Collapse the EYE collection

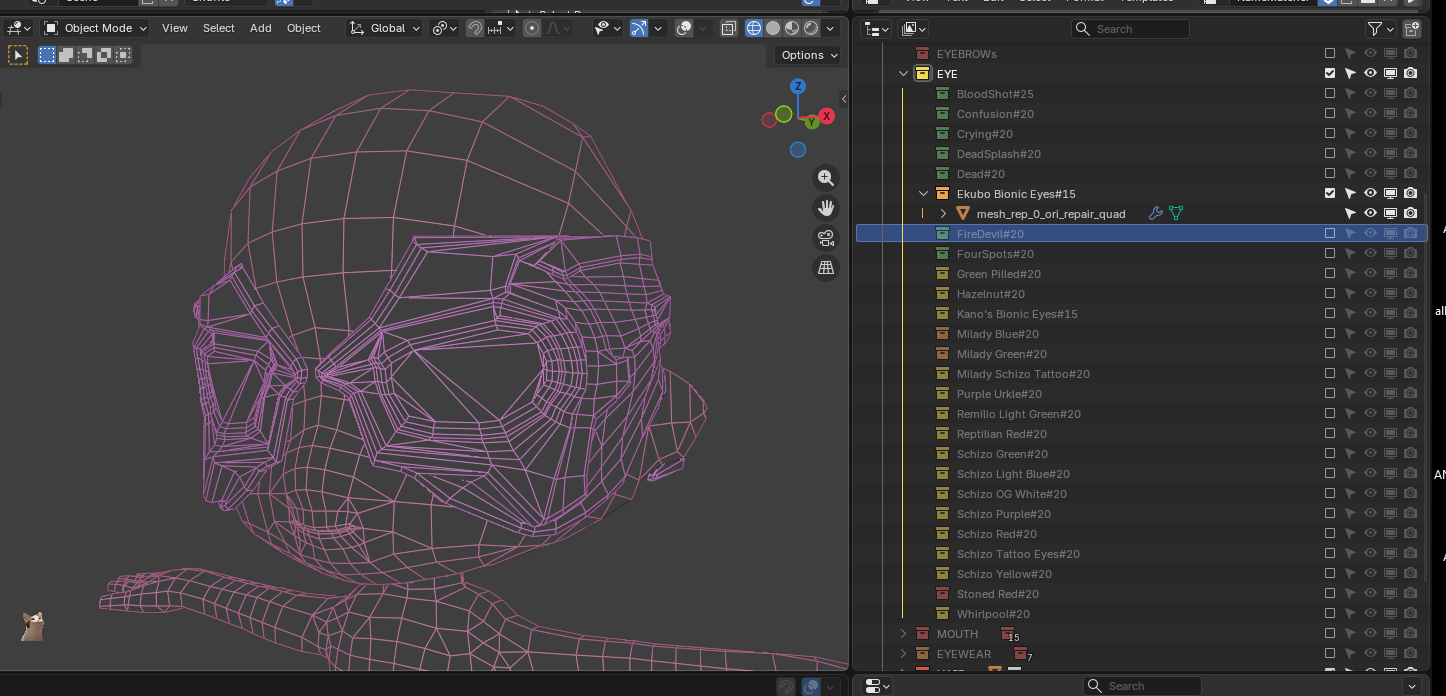click(x=903, y=74)
